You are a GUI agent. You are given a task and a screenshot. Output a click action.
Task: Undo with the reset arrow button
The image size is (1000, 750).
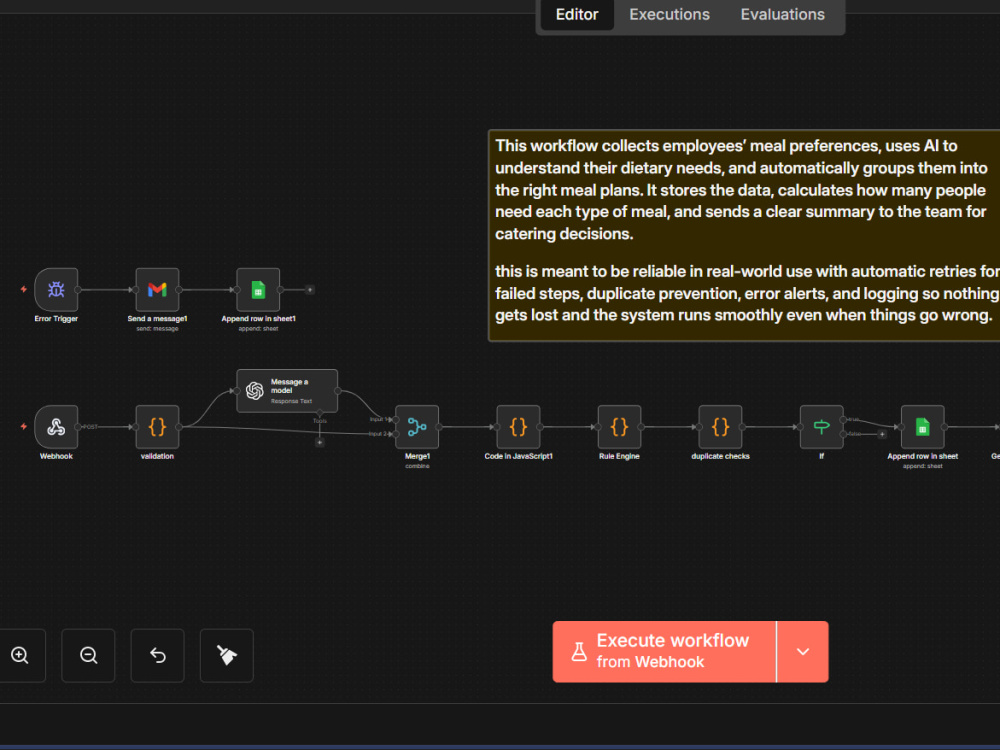(x=158, y=656)
